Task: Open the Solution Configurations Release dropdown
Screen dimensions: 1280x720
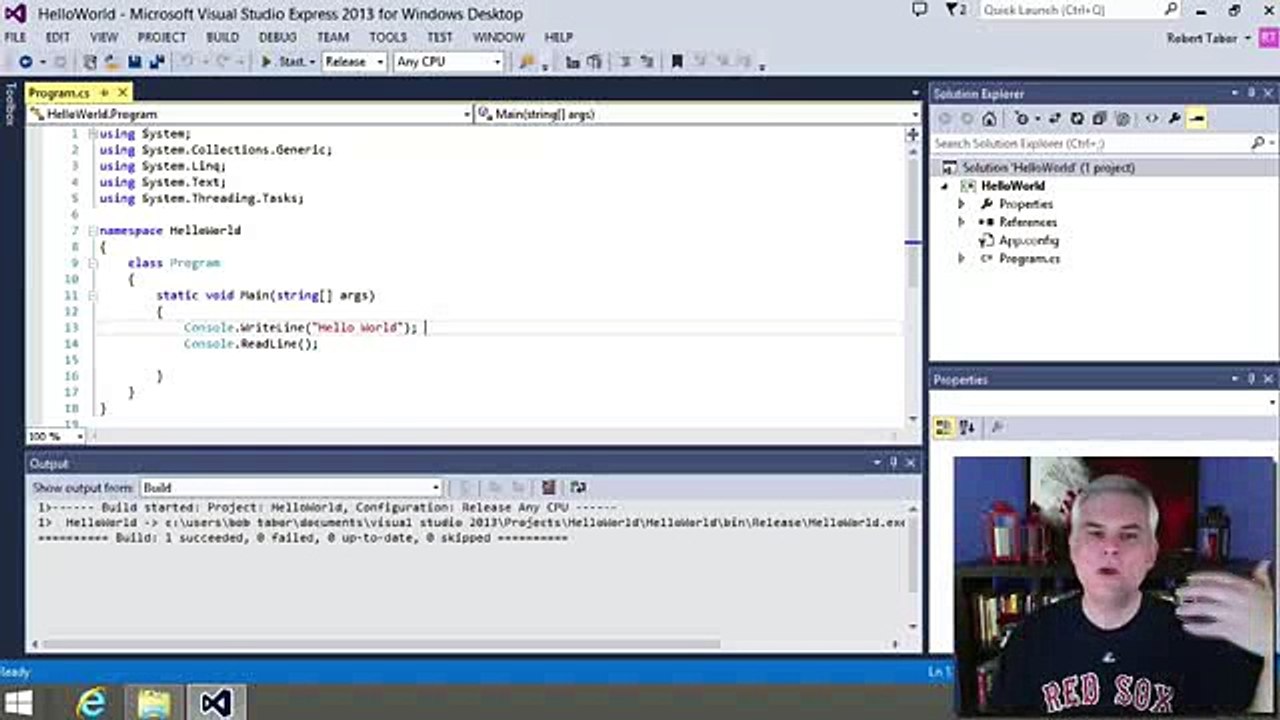Action: click(x=354, y=62)
